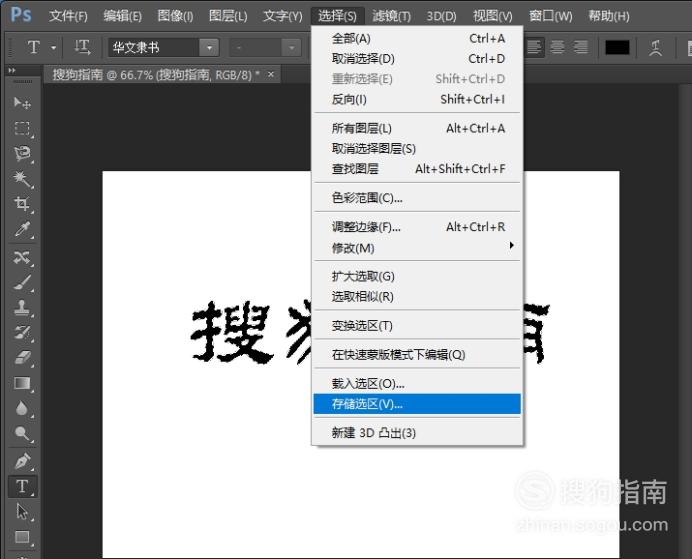Click highlighted 存储选区(V)... item
This screenshot has width=692, height=559.
pyautogui.click(x=417, y=404)
